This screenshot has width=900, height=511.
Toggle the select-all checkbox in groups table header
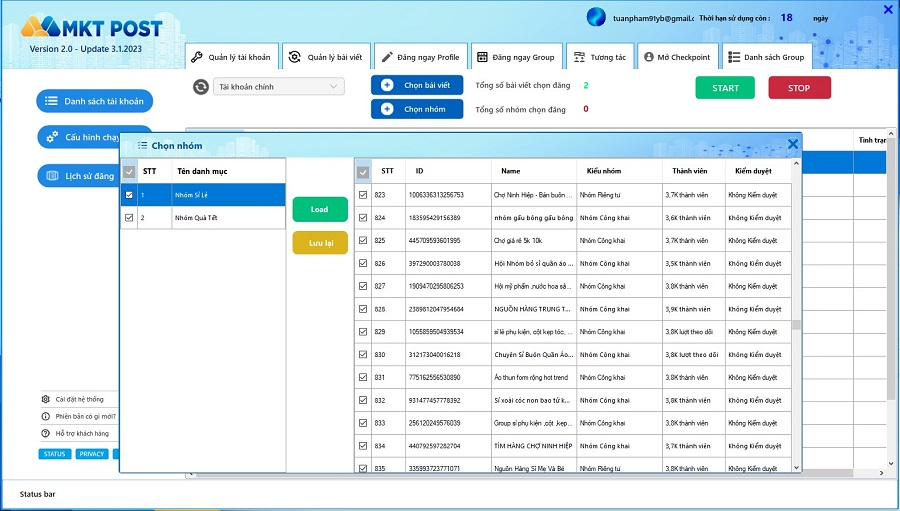click(x=363, y=172)
